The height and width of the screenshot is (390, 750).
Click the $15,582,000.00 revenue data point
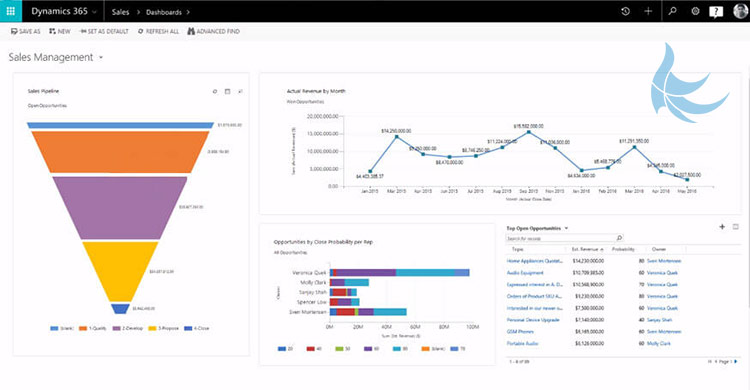(x=529, y=132)
